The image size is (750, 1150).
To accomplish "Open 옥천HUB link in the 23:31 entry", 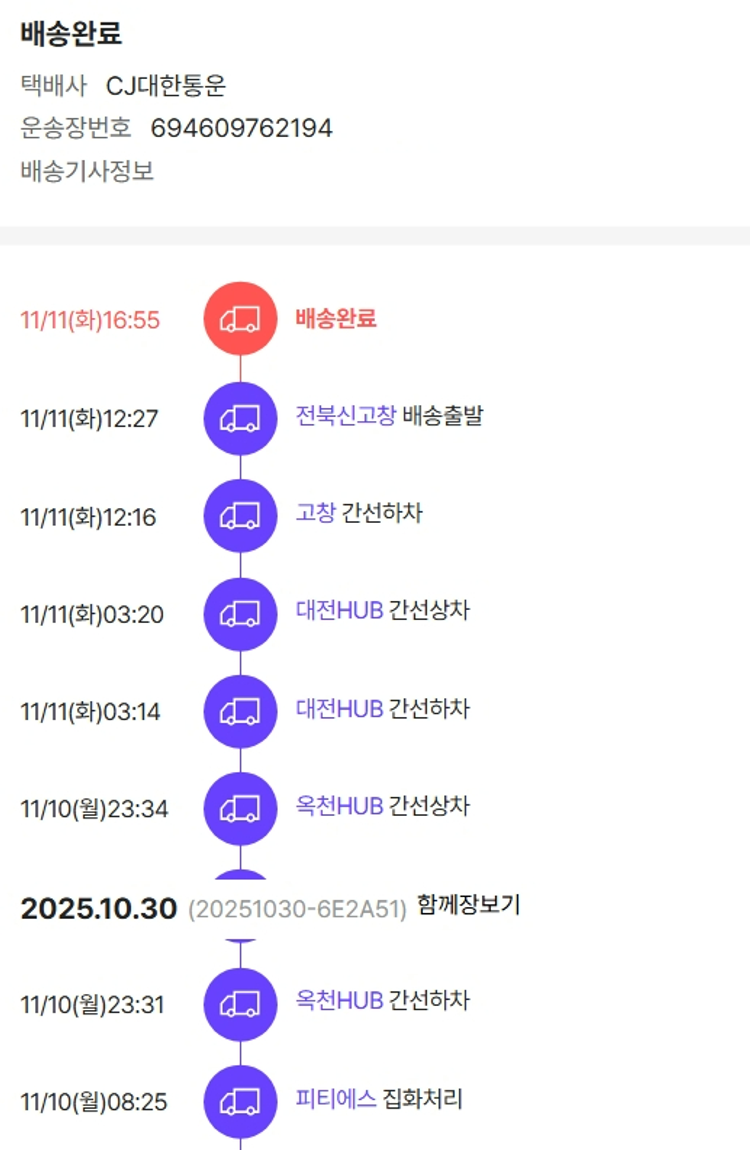I will pos(339,1000).
